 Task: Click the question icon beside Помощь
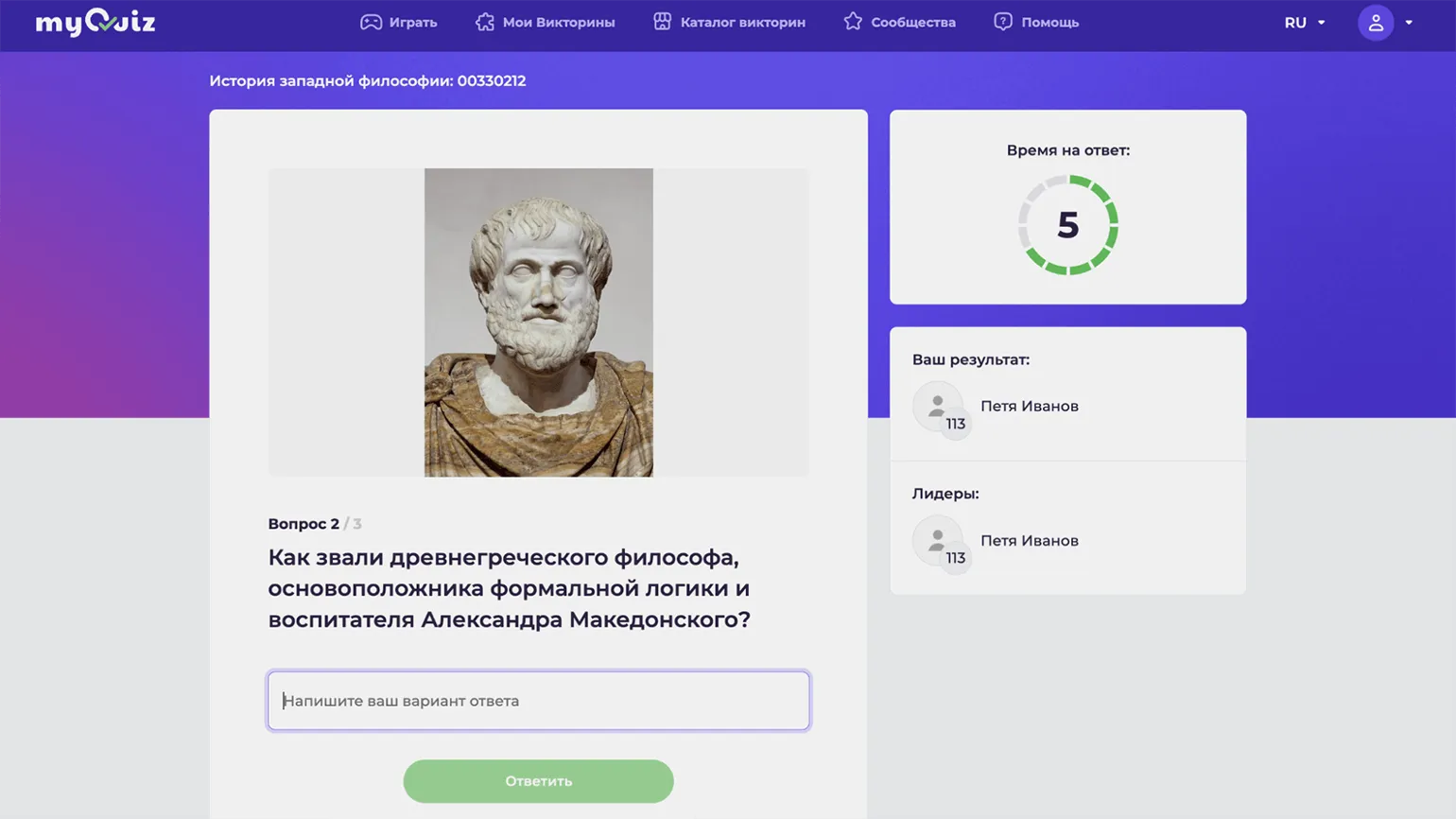point(1003,22)
